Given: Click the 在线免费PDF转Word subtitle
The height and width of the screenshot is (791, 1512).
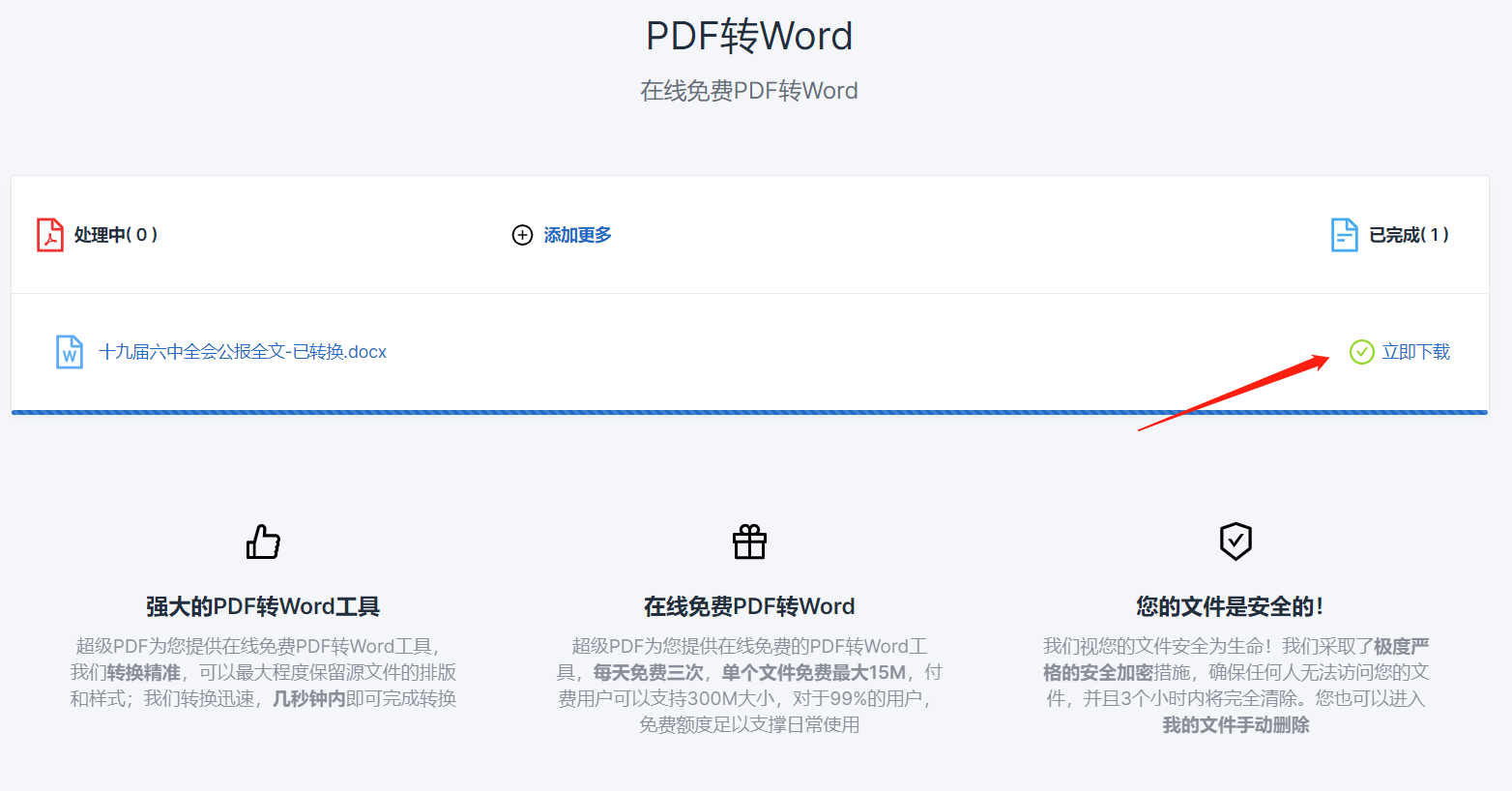Looking at the screenshot, I should pos(749,91).
